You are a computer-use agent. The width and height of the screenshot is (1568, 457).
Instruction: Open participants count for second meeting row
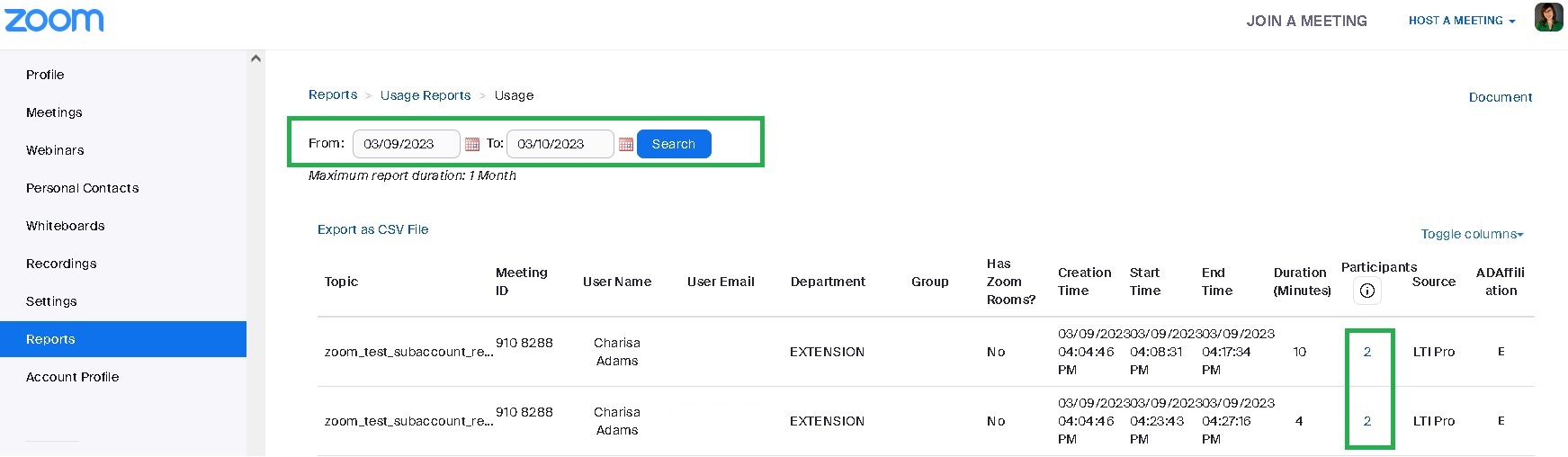(1367, 421)
